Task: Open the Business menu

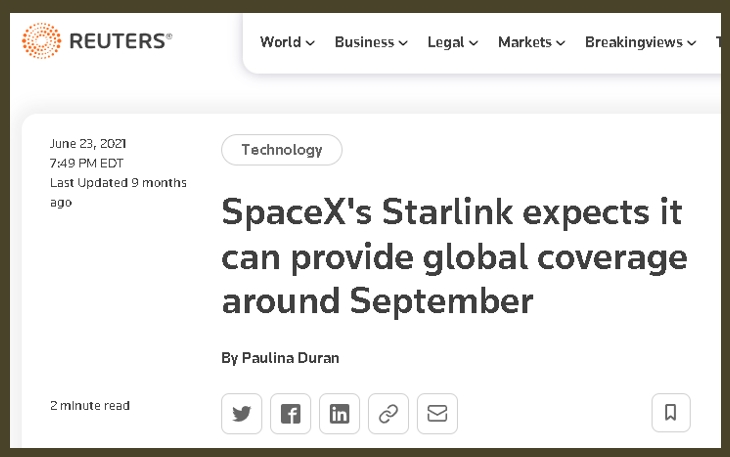Action: point(364,42)
